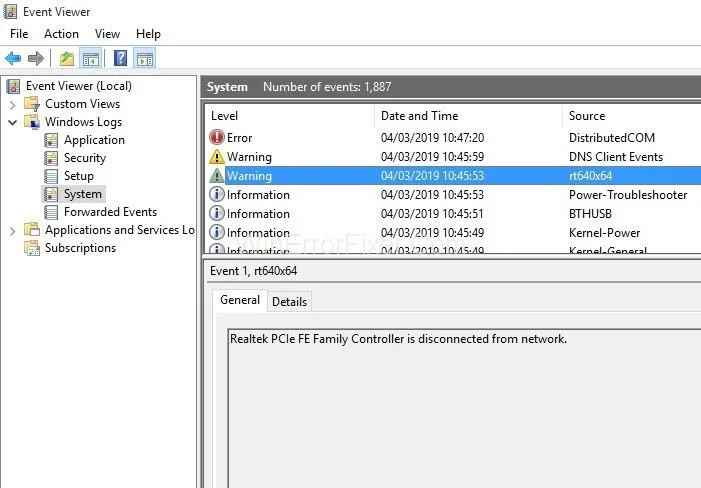Image resolution: width=701 pixels, height=488 pixels.
Task: Open the View menu
Action: pos(107,34)
